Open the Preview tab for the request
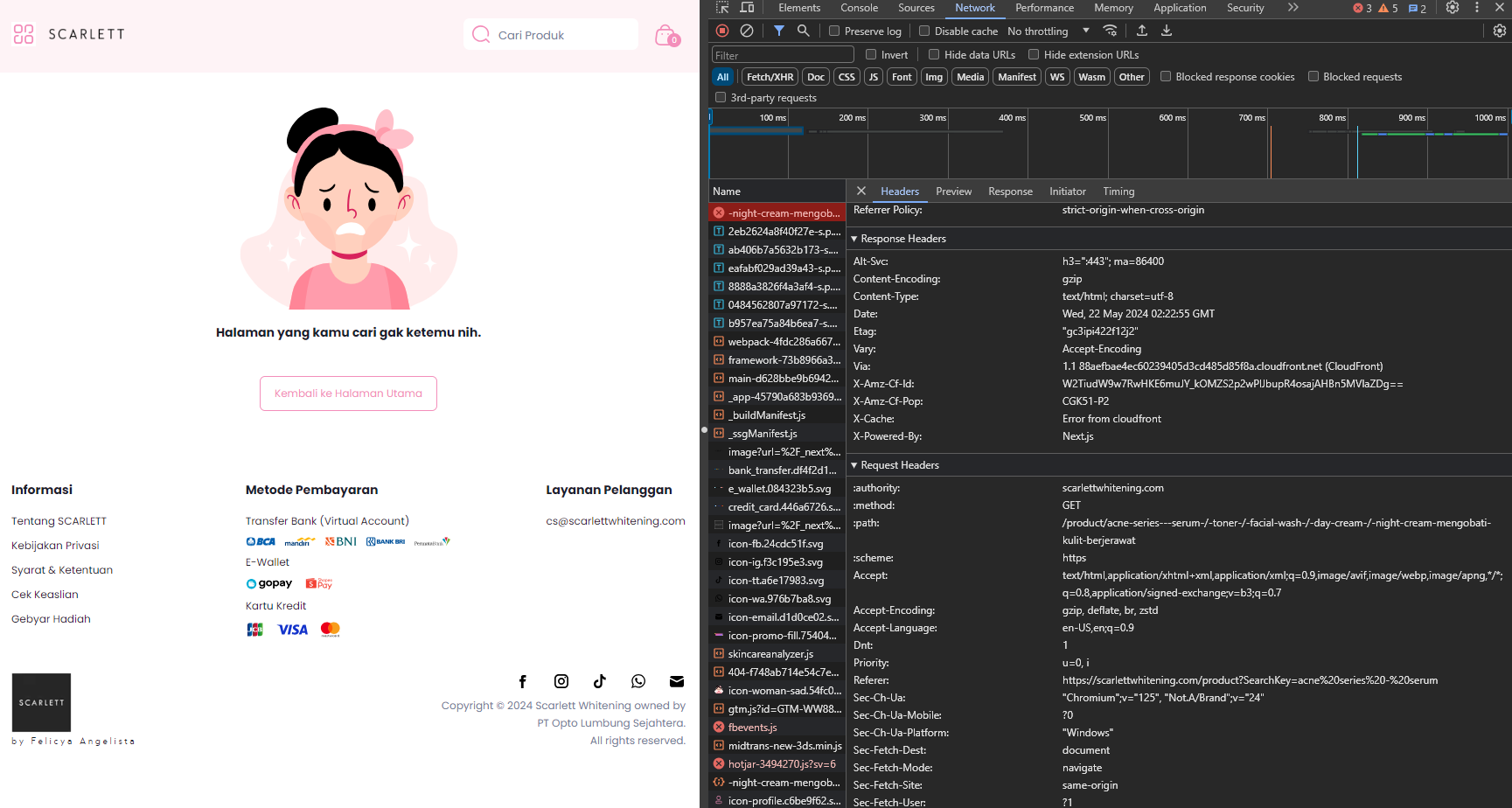Image resolution: width=1512 pixels, height=808 pixels. (x=954, y=192)
